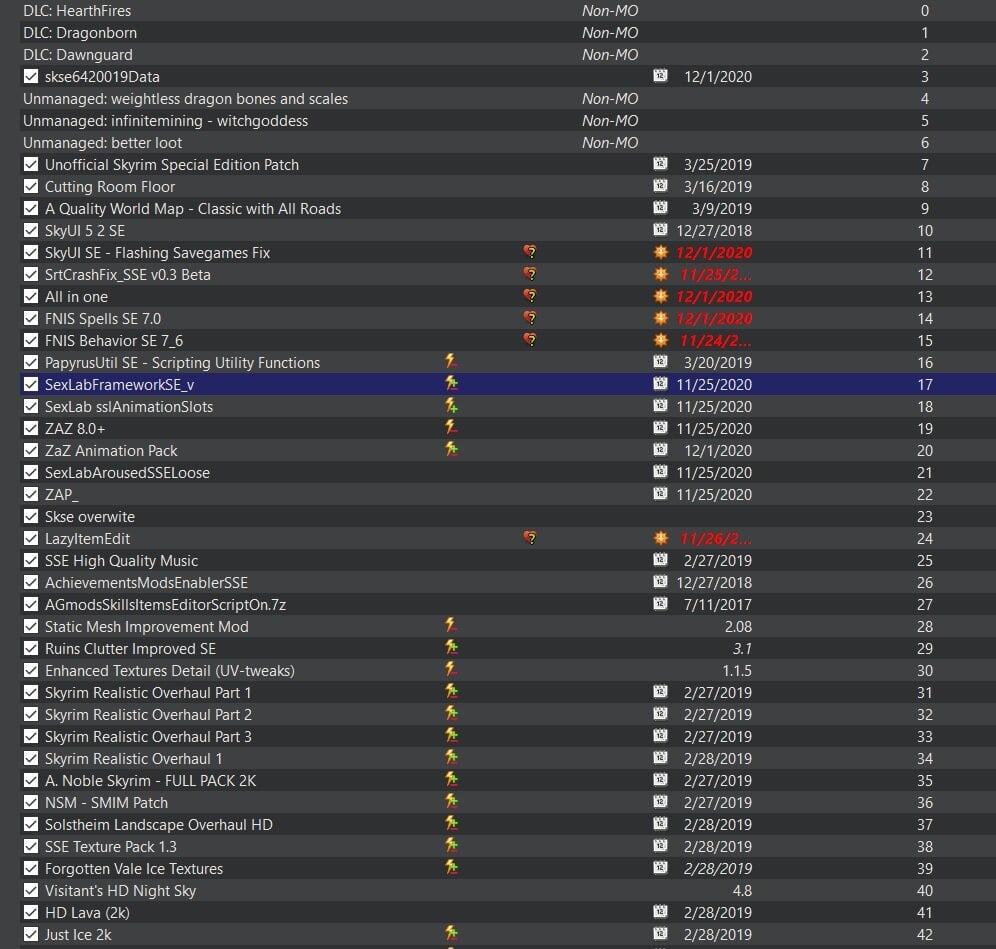
Task: Uncheck Visitant's HD Night Sky
Action: 30,891
